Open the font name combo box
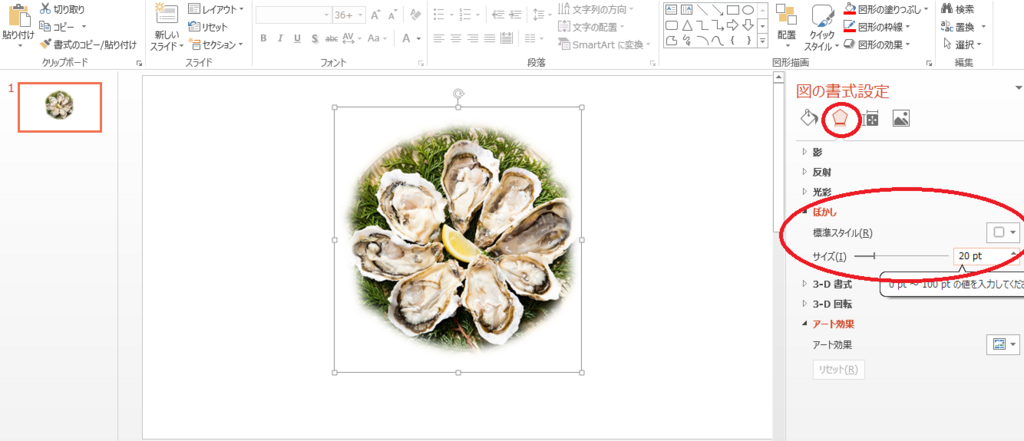1024x441 pixels. [293, 14]
